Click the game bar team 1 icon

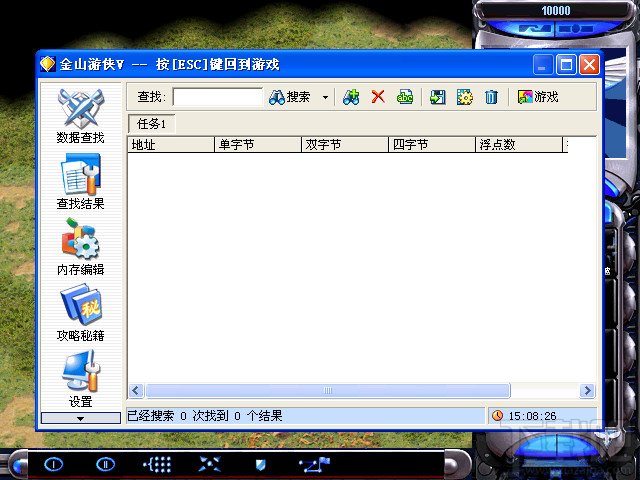(x=53, y=464)
